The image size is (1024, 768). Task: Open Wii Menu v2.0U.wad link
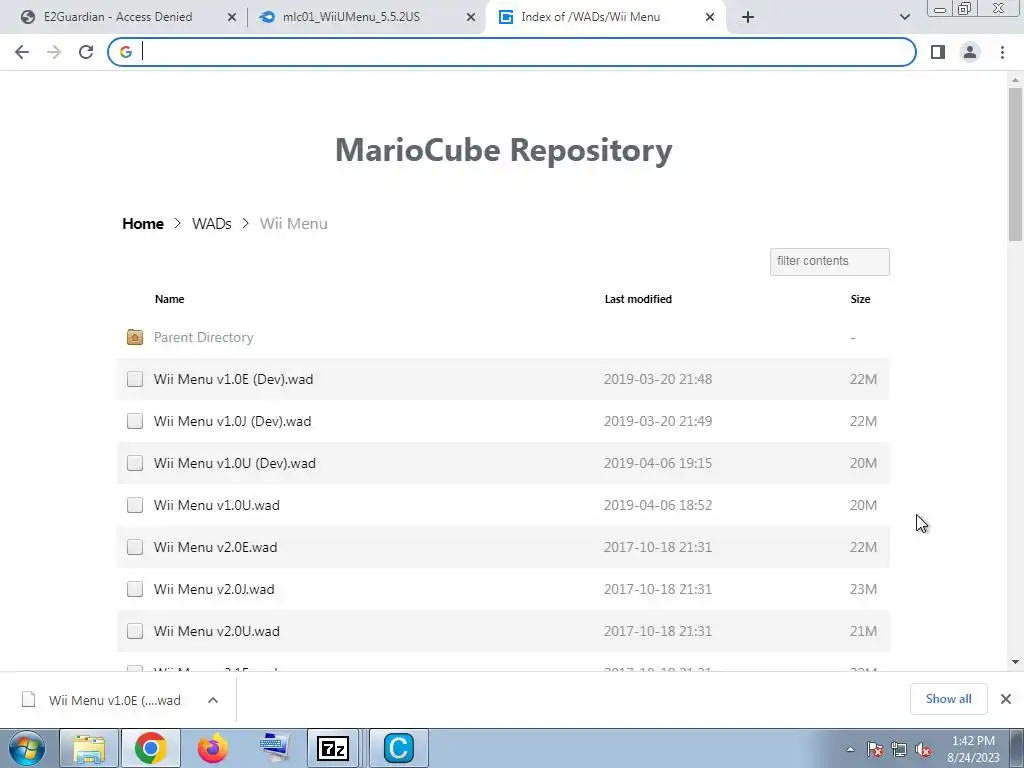point(217,631)
